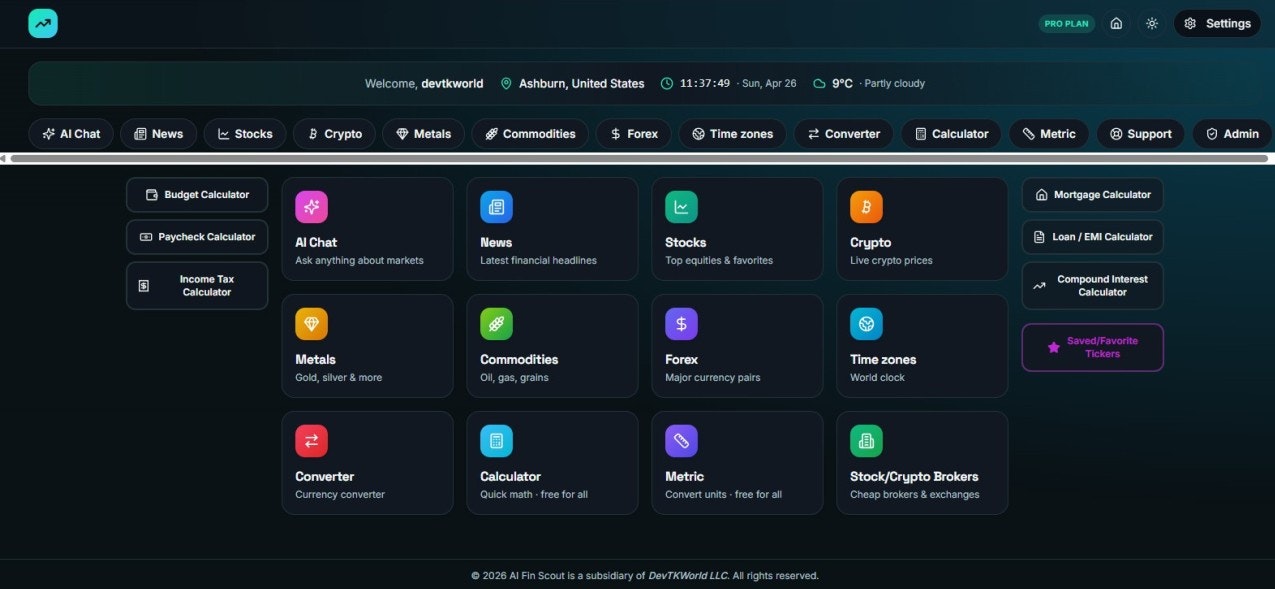Click 'World clock' text
This screenshot has width=1275, height=589.
pyautogui.click(x=877, y=378)
